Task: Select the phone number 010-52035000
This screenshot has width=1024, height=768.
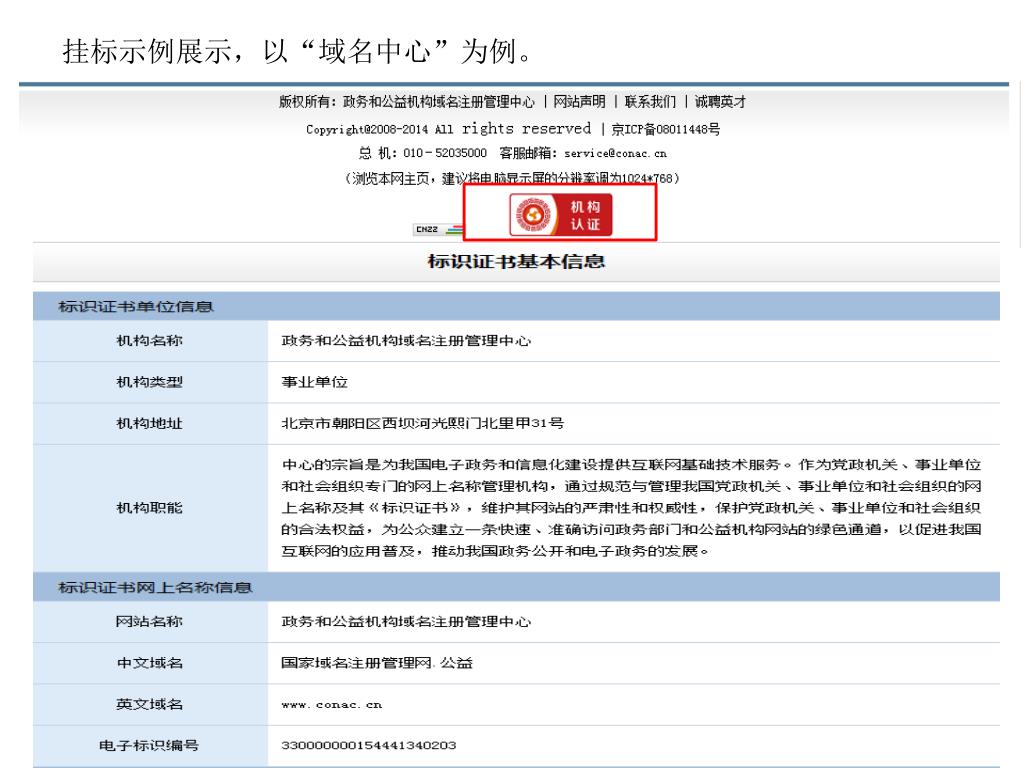Action: (445, 153)
